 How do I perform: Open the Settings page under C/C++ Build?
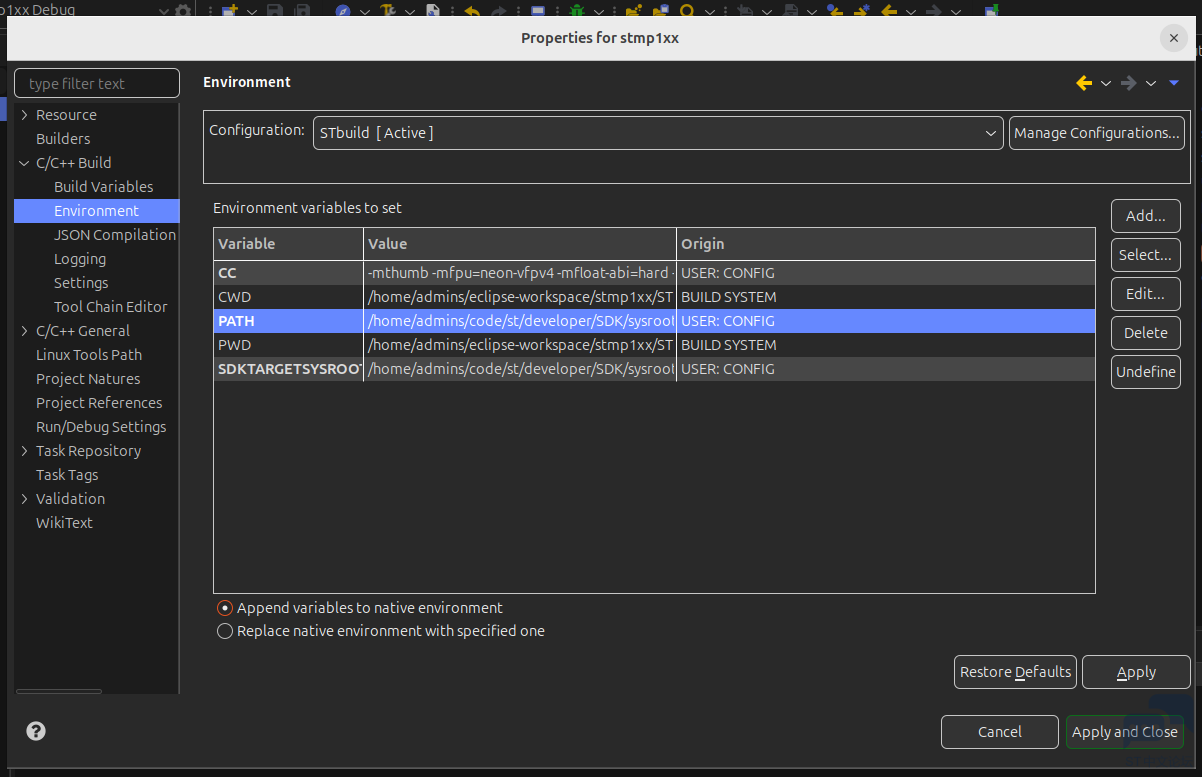click(81, 283)
